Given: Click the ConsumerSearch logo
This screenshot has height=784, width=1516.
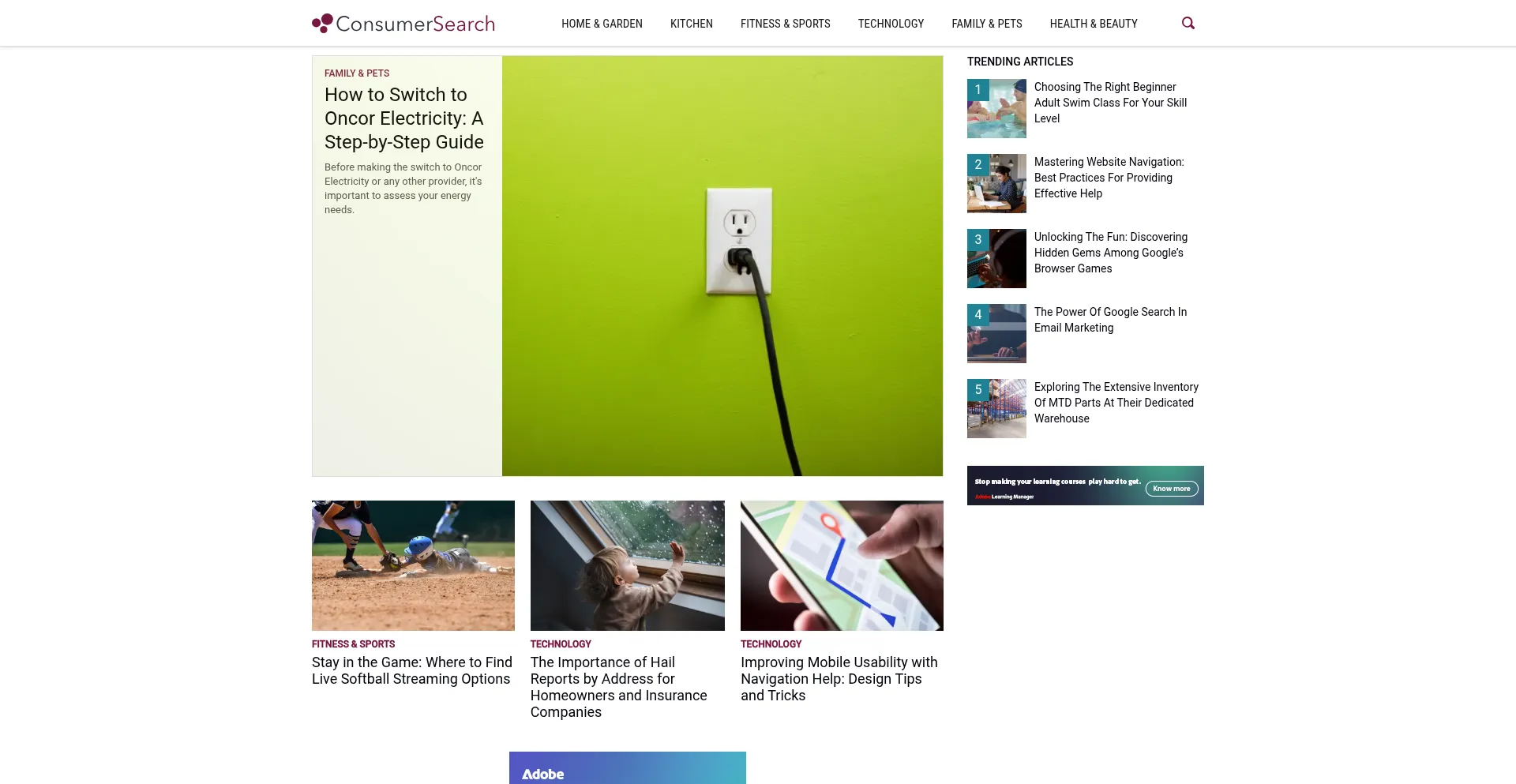Looking at the screenshot, I should [403, 24].
